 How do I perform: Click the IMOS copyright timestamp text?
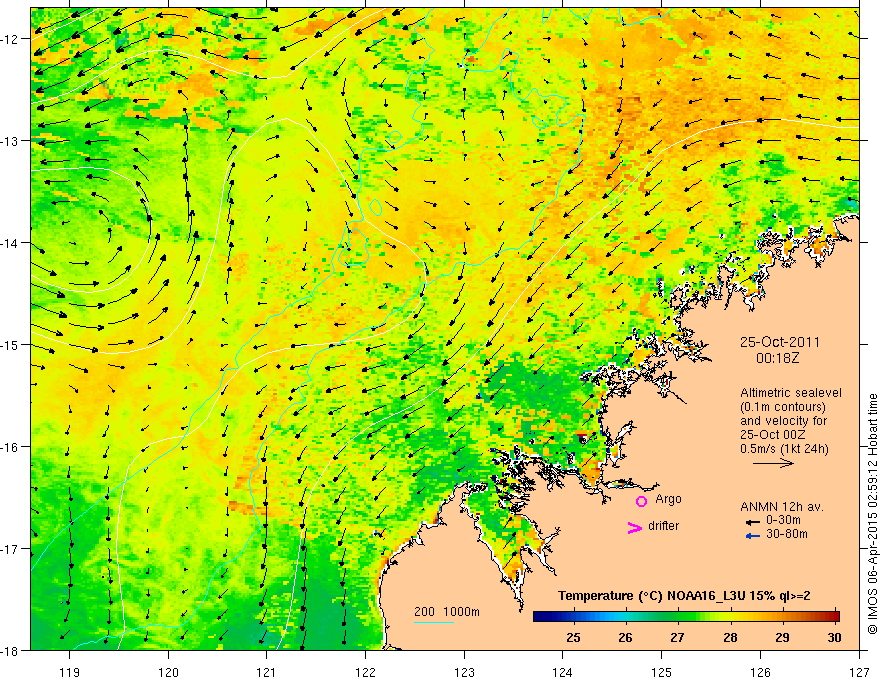(x=873, y=514)
